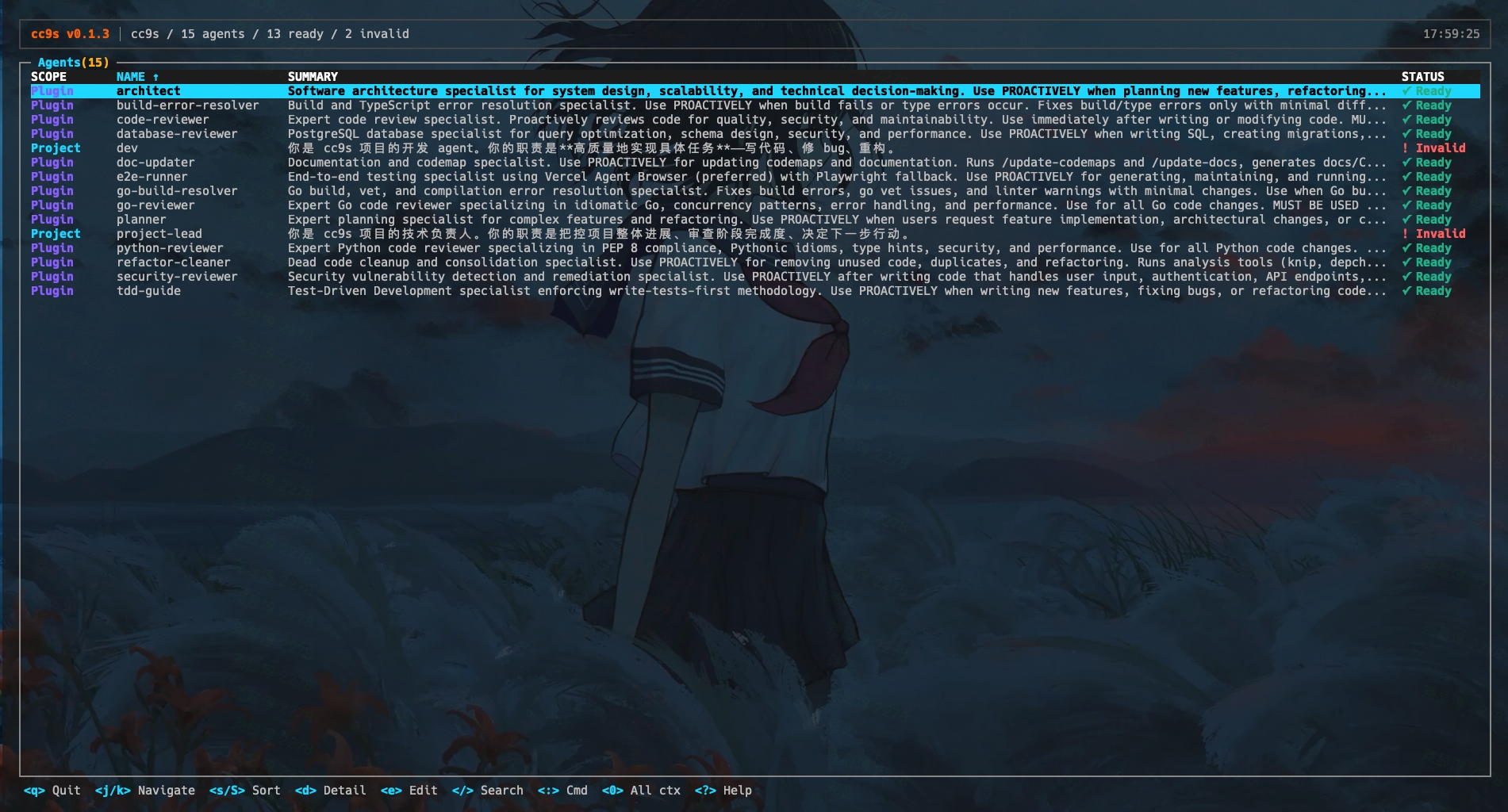Click the Project scope of project-lead

[x=56, y=234]
